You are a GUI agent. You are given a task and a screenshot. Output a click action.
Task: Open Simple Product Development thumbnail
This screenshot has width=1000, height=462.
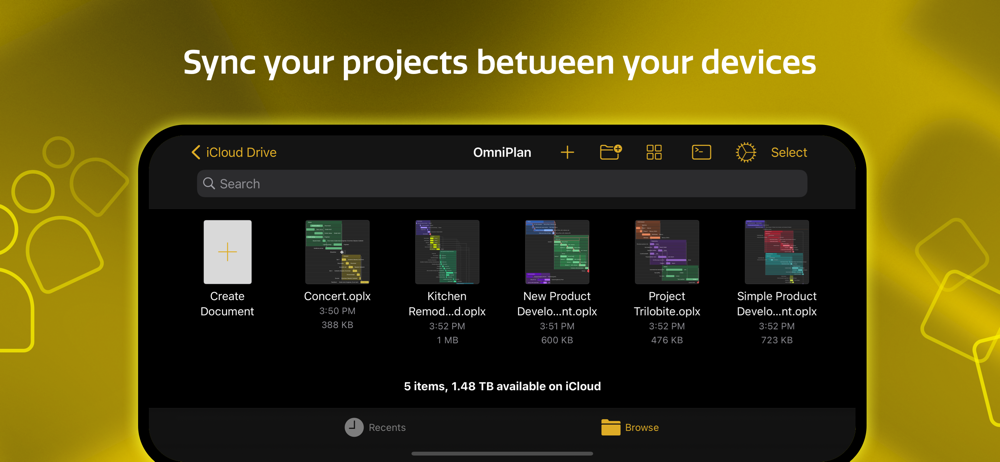click(777, 252)
